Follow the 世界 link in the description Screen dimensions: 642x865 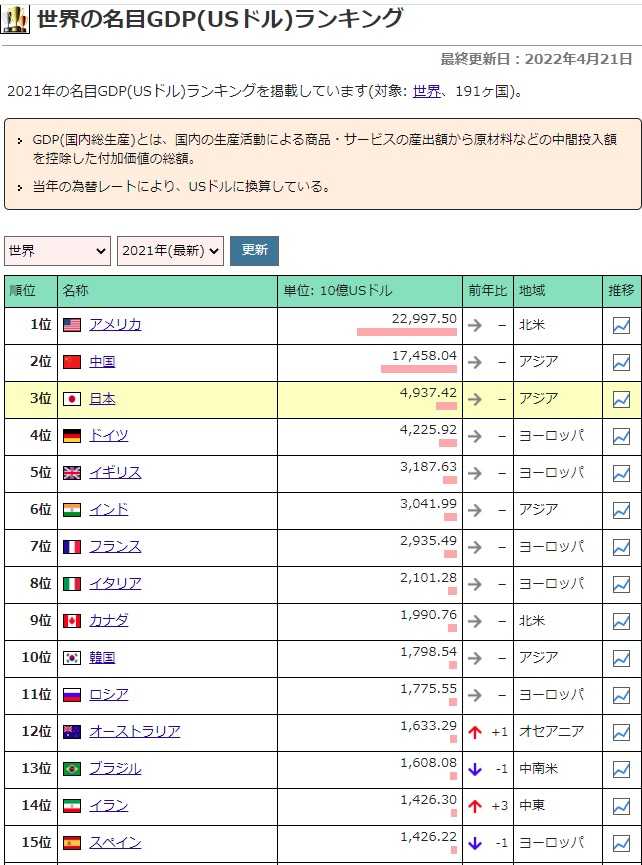tap(427, 91)
